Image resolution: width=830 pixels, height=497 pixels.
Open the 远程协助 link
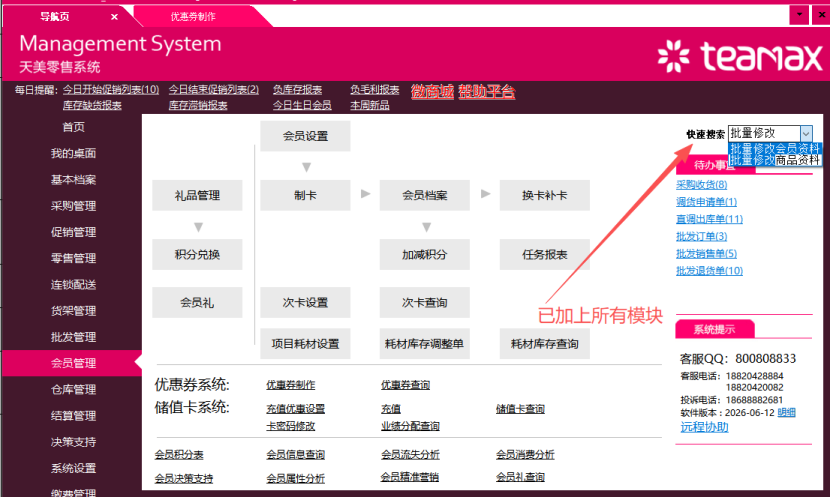click(x=705, y=427)
